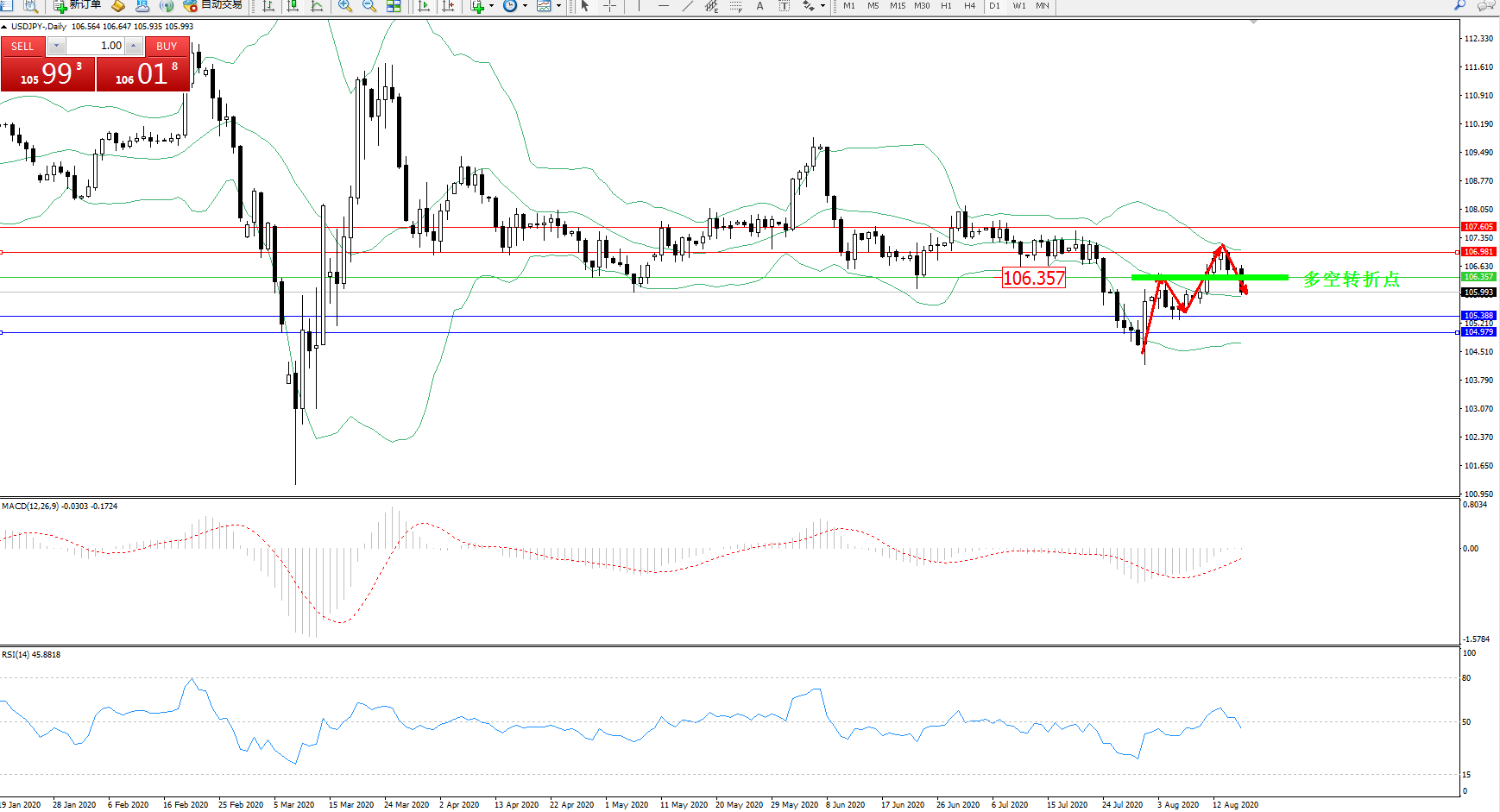Click the zoom out magnifier icon
This screenshot has height=812, width=1500.
click(369, 6)
